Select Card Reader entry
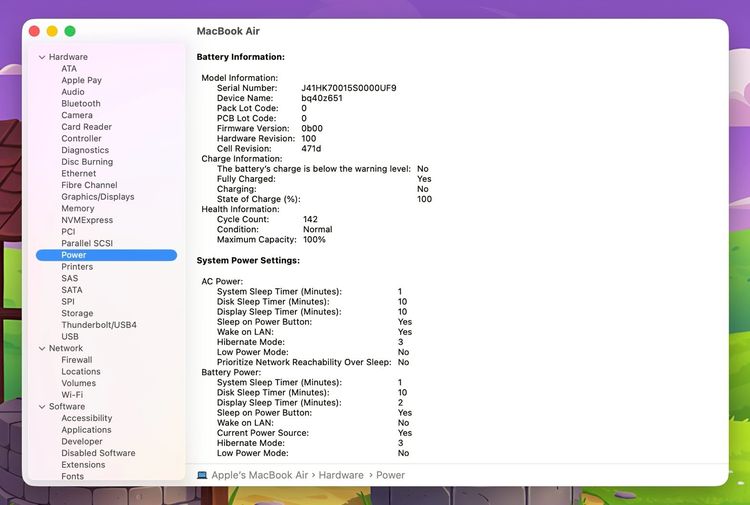The width and height of the screenshot is (750, 505). point(87,127)
